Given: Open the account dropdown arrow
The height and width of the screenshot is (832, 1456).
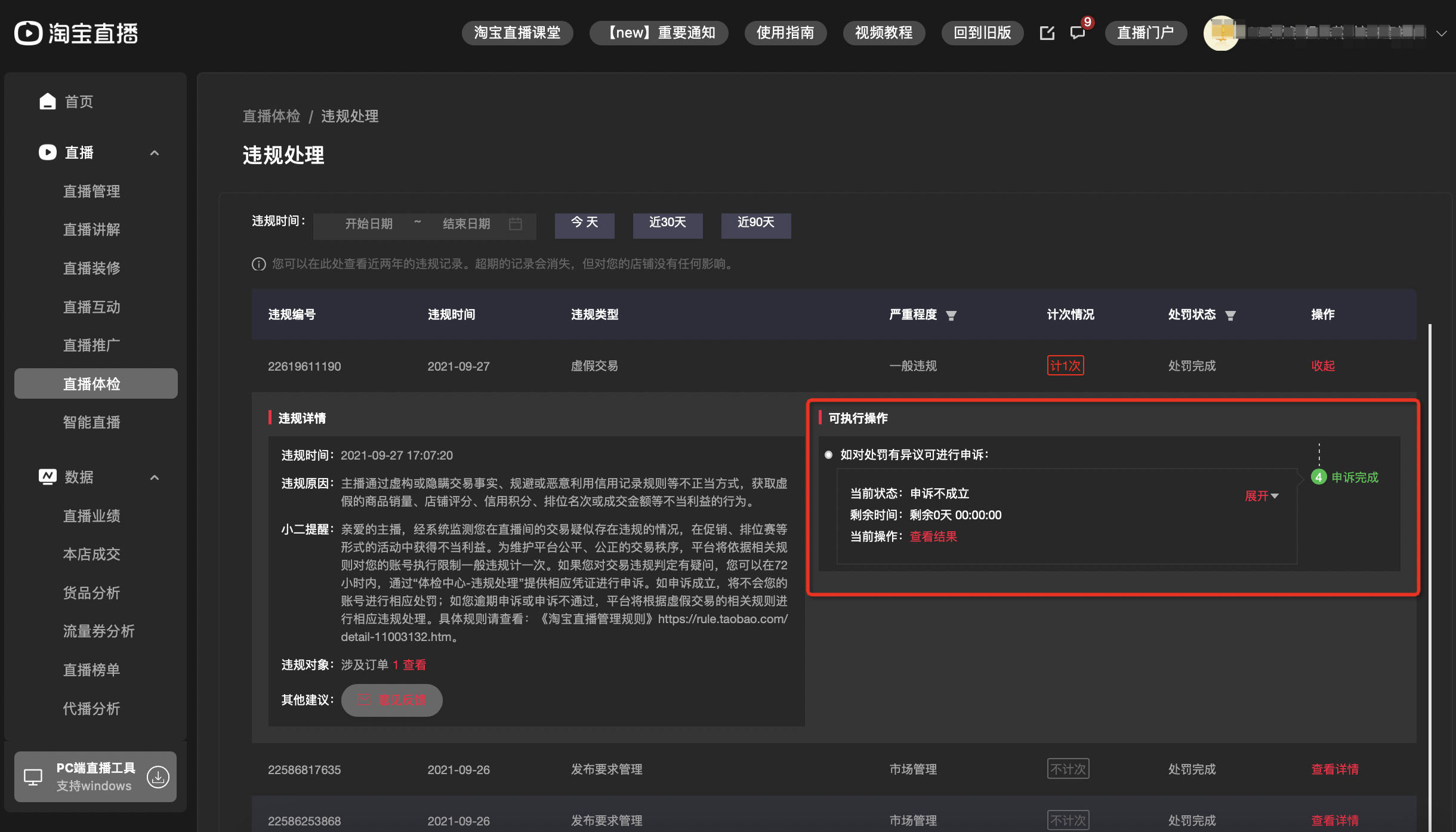Looking at the screenshot, I should [x=1442, y=33].
